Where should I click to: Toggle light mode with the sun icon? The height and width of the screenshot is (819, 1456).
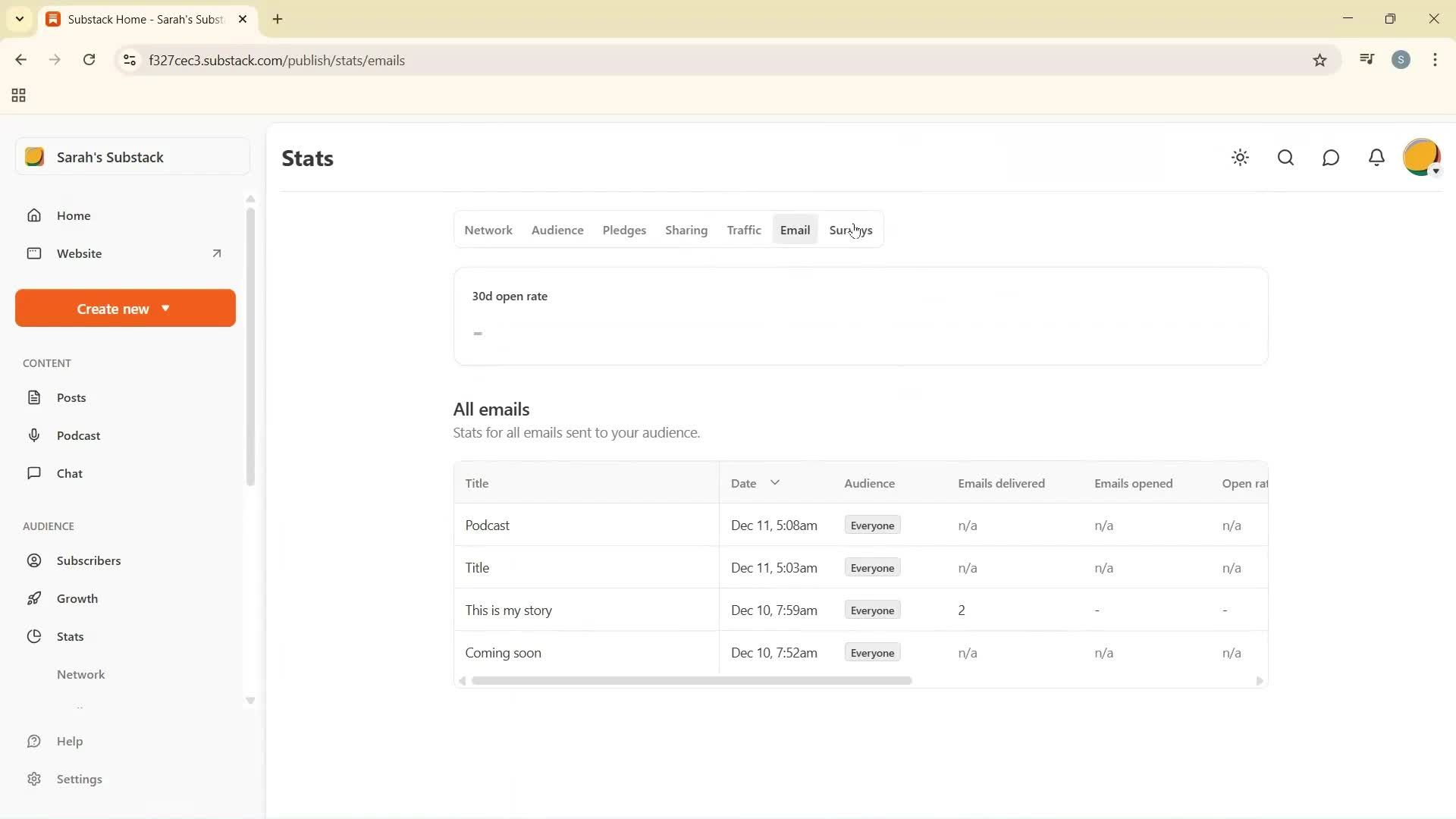1240,158
